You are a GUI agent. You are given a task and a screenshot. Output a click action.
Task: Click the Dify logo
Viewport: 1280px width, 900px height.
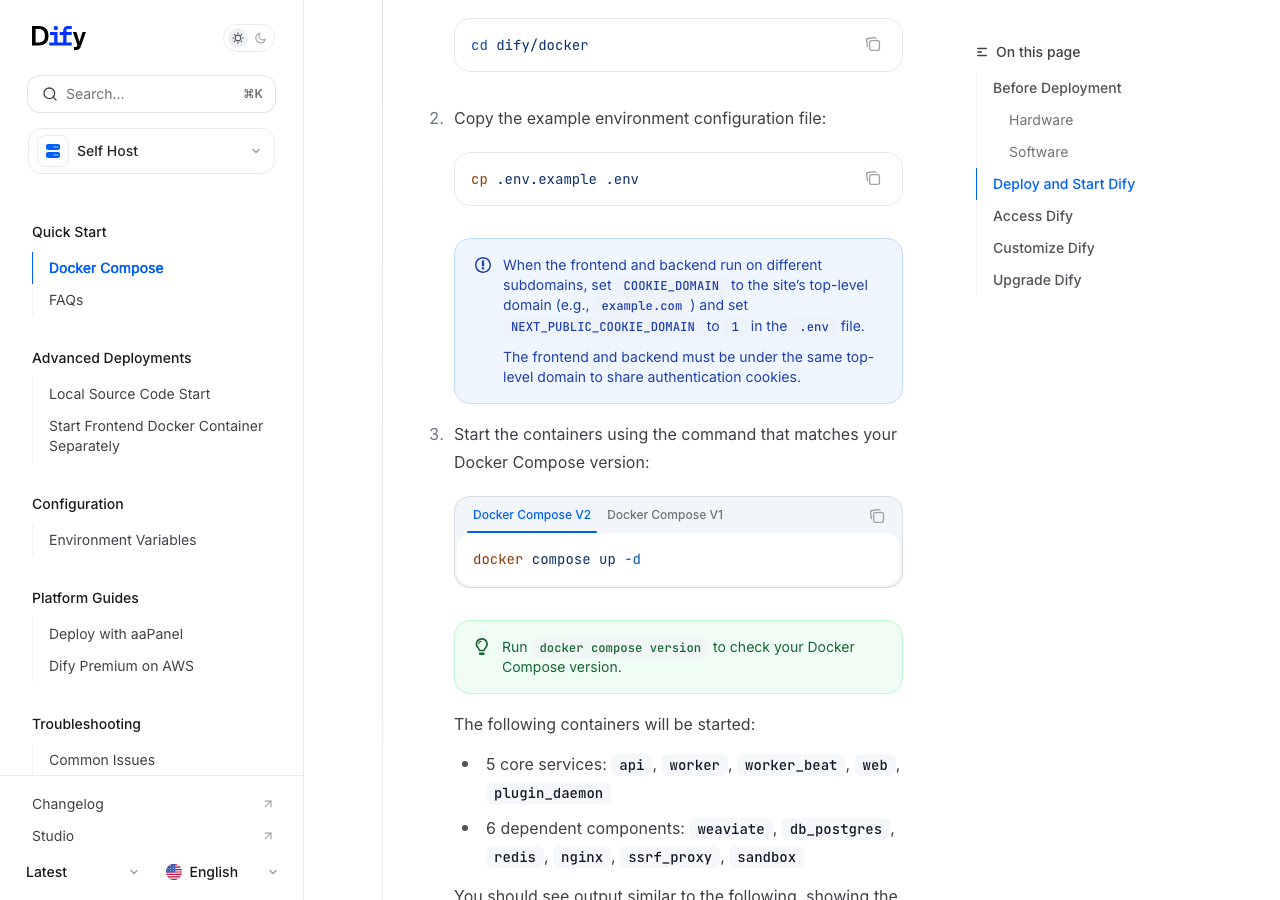point(59,37)
